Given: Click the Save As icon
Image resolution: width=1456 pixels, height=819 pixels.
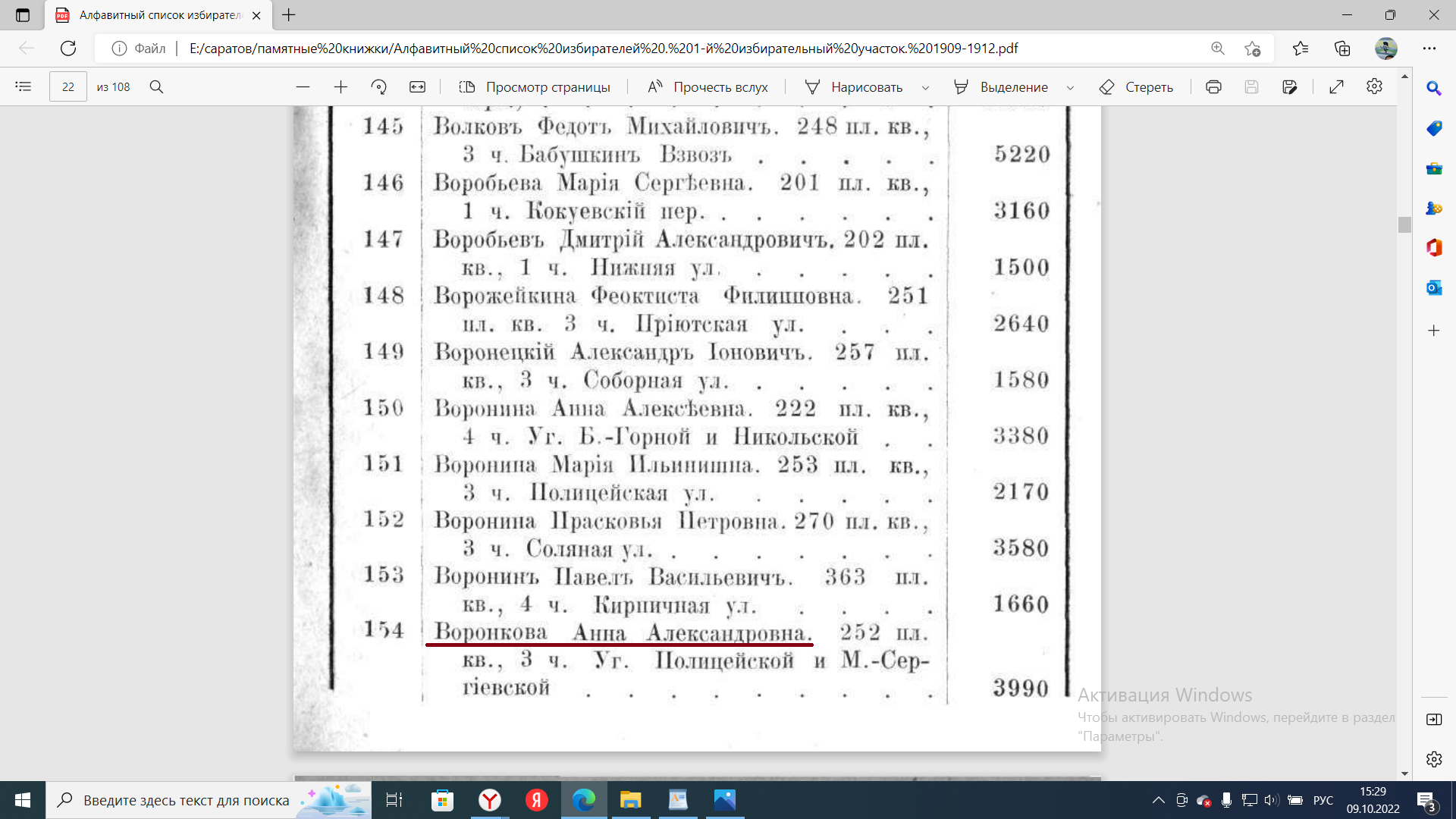Looking at the screenshot, I should coord(1289,87).
